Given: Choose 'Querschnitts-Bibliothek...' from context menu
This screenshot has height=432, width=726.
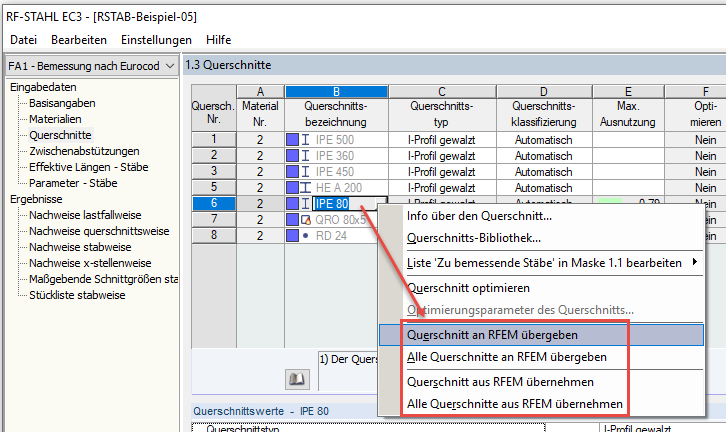Looking at the screenshot, I should [474, 238].
